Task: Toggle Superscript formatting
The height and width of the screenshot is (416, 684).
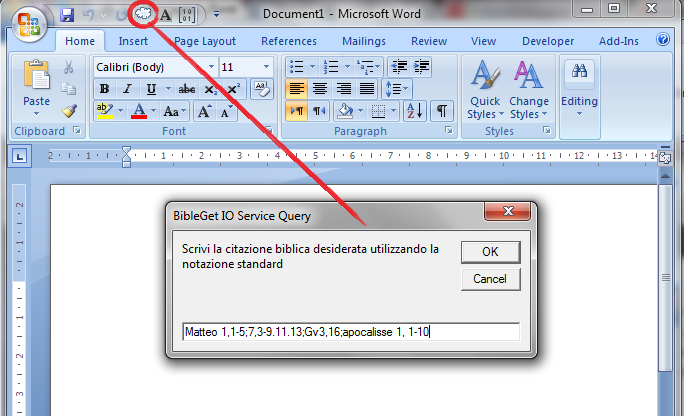Action: tap(234, 89)
